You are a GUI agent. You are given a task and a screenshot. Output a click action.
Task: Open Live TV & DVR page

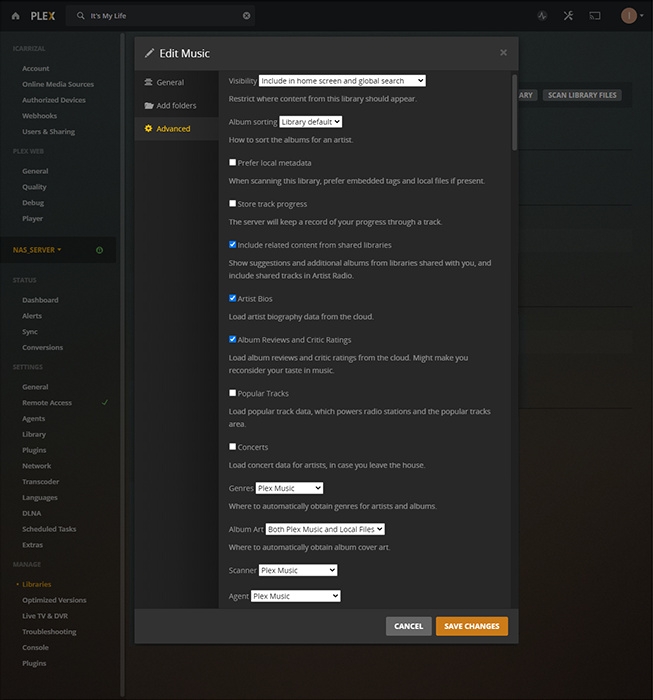tap(45, 616)
